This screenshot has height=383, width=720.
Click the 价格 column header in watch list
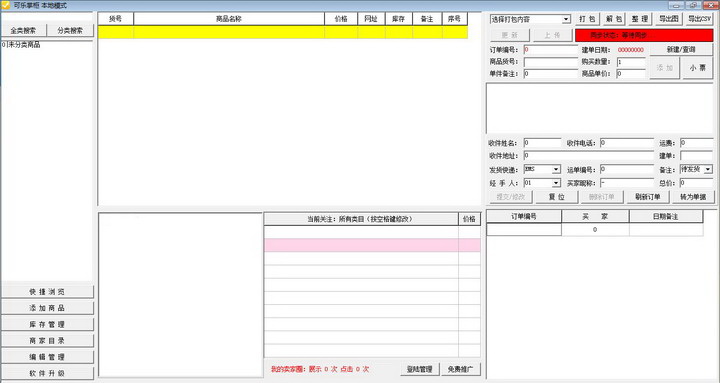469,219
